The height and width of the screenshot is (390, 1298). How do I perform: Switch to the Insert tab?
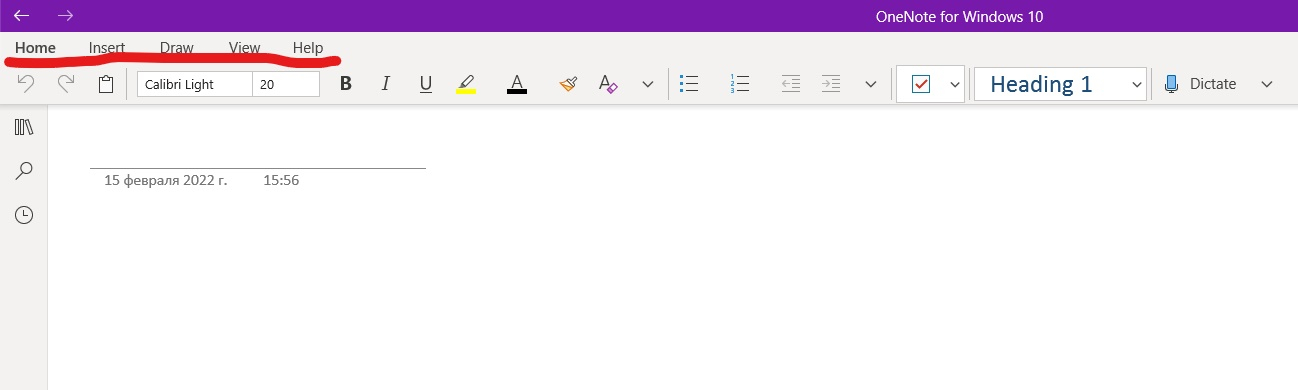click(107, 48)
